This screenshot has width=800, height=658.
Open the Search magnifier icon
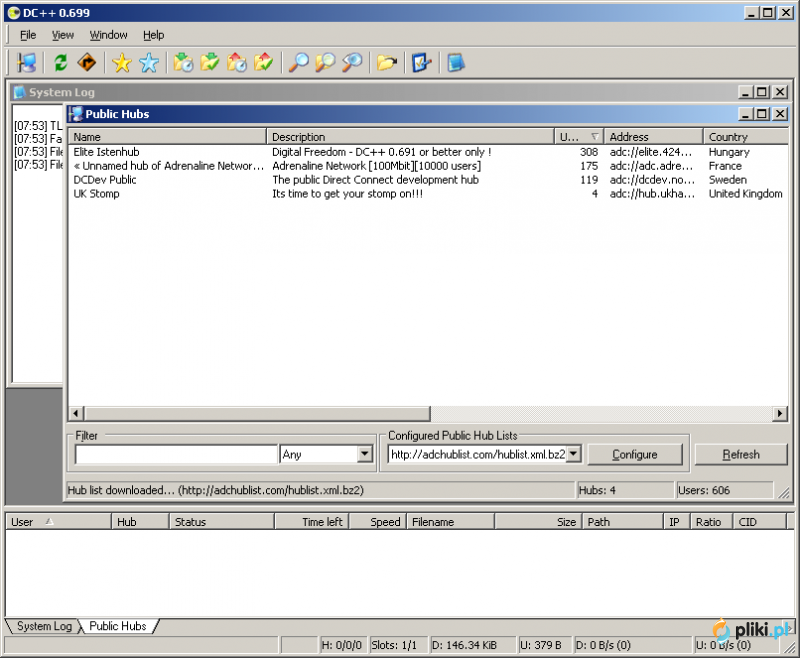298,63
